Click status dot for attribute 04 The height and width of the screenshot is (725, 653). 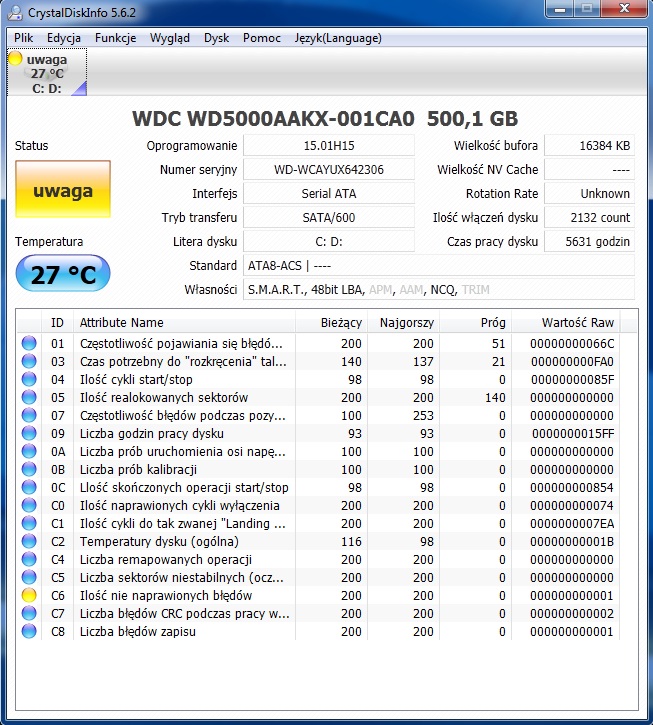[29, 379]
